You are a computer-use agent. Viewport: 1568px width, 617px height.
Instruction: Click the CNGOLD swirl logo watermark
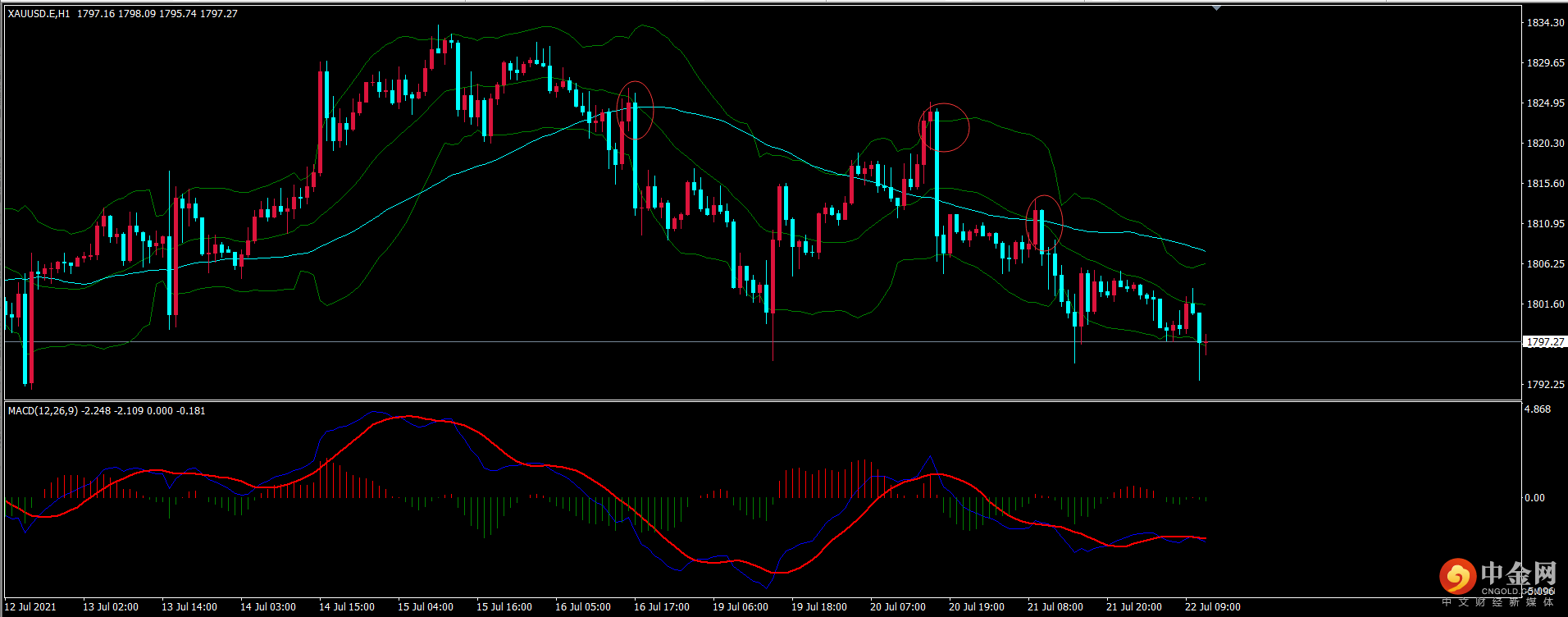1457,577
